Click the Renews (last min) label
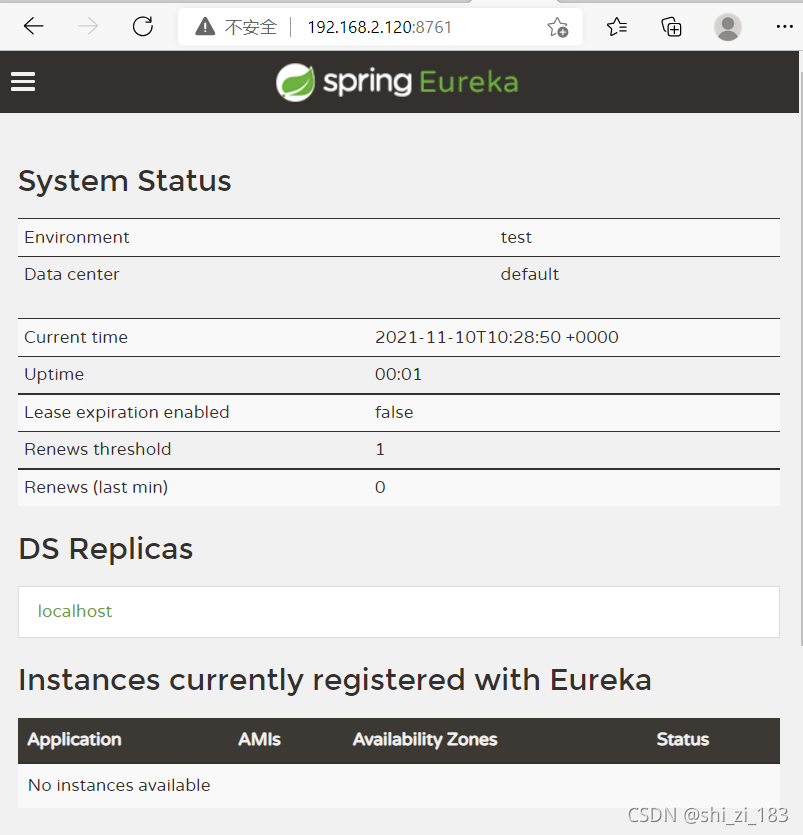The width and height of the screenshot is (803, 835). pos(96,487)
